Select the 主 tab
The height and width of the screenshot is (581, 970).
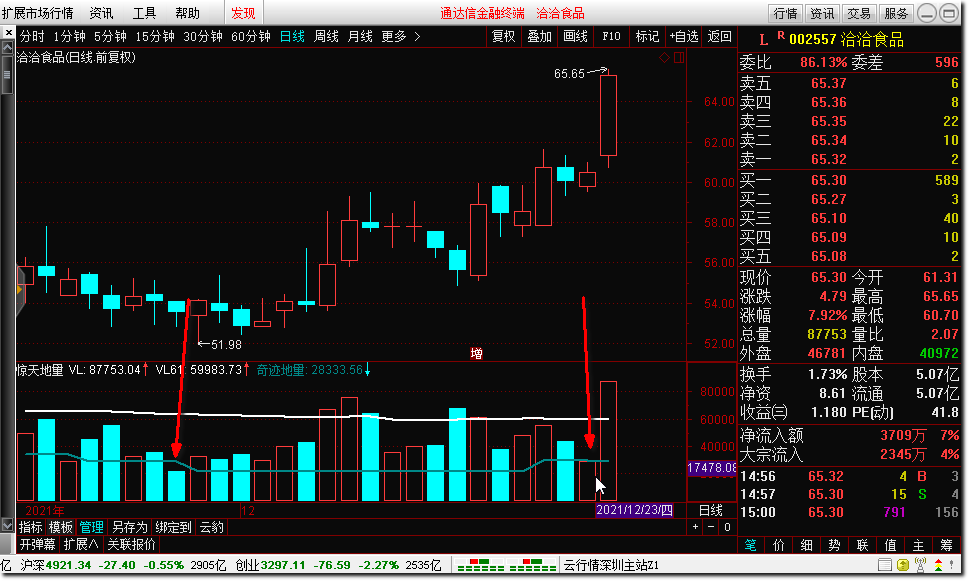918,545
